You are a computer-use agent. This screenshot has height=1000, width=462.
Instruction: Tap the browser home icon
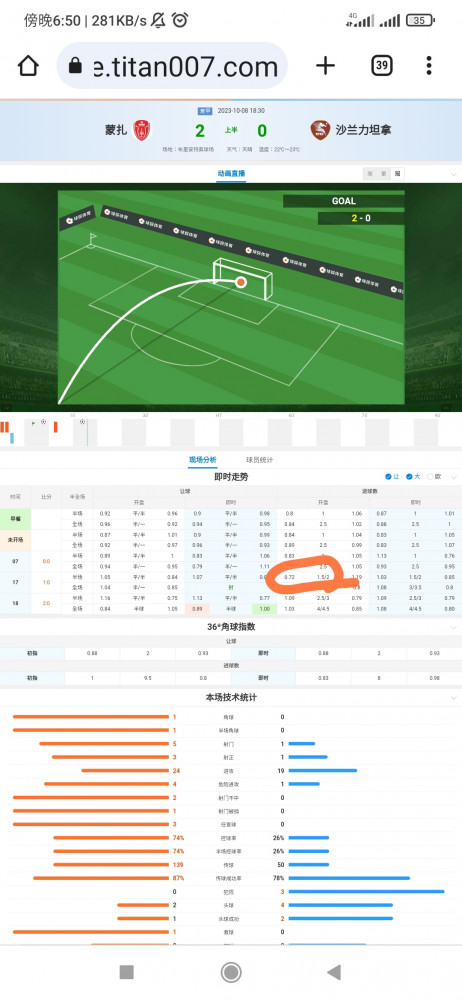click(28, 66)
